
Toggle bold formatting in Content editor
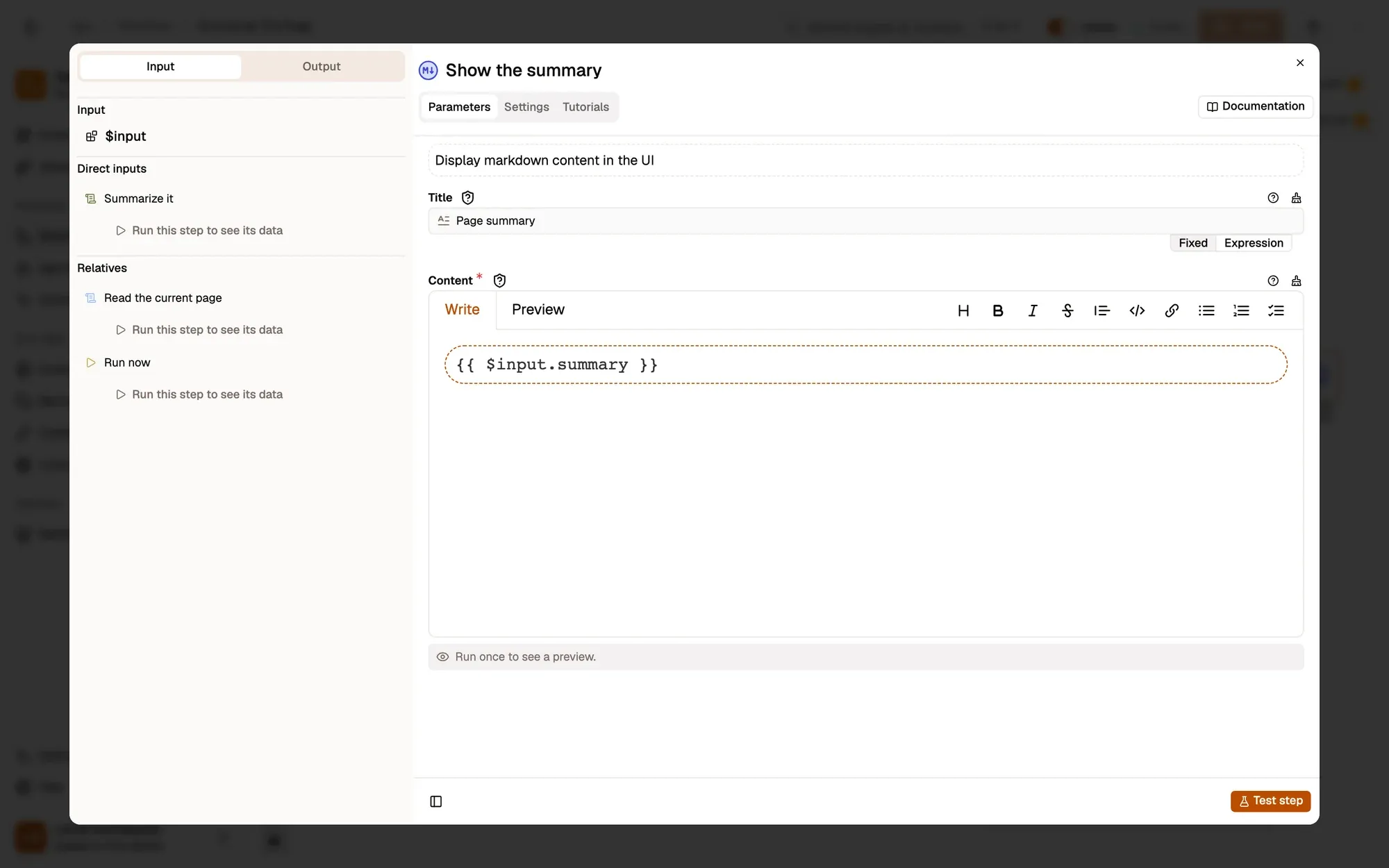[998, 310]
